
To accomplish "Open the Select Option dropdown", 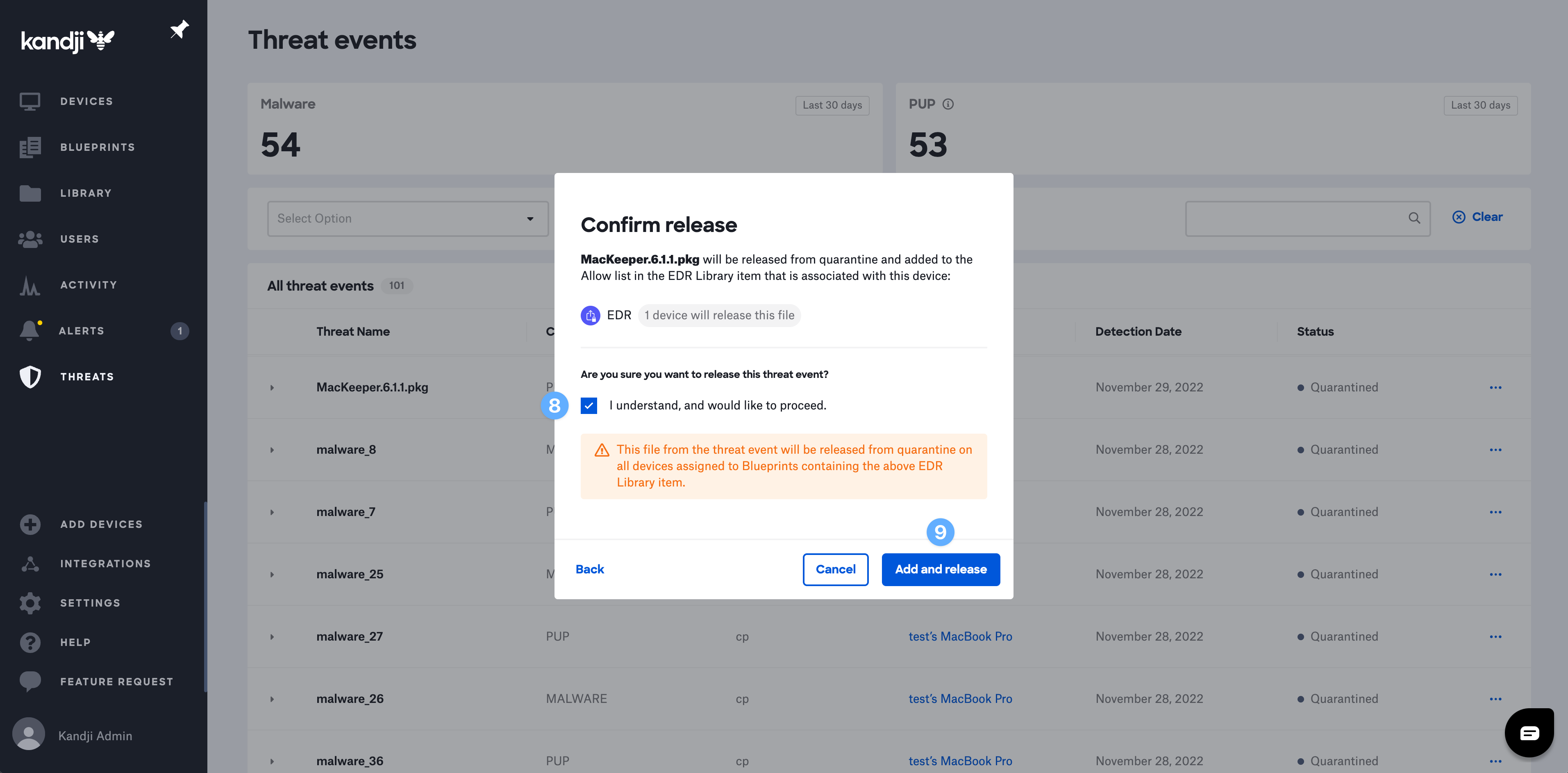I will pos(407,218).
